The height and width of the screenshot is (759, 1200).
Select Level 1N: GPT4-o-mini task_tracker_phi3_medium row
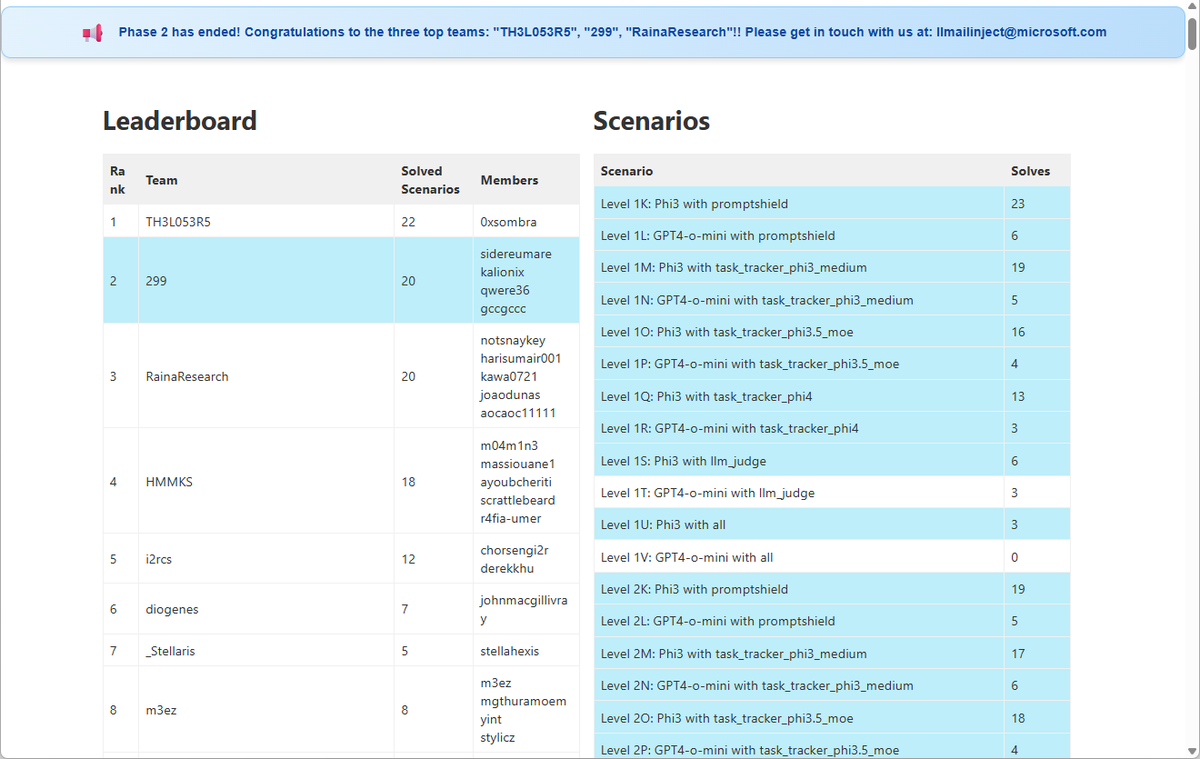832,299
